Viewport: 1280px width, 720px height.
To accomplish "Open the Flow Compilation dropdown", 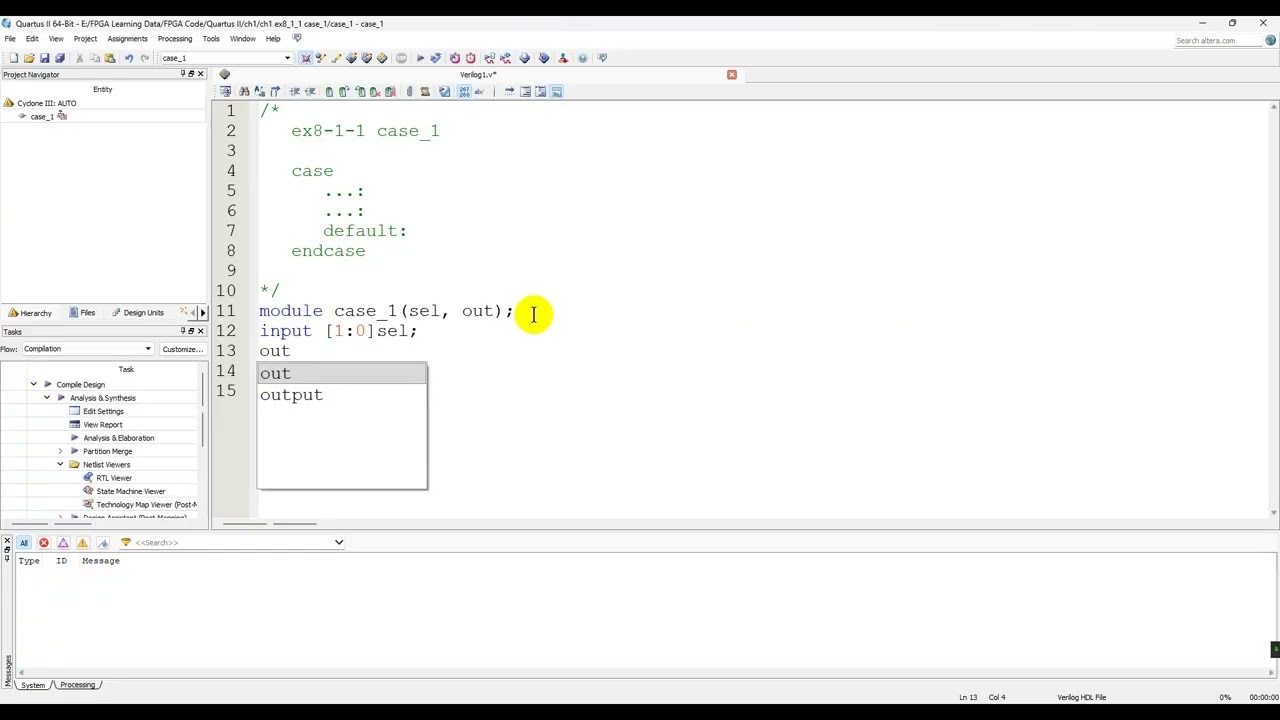I will 148,349.
